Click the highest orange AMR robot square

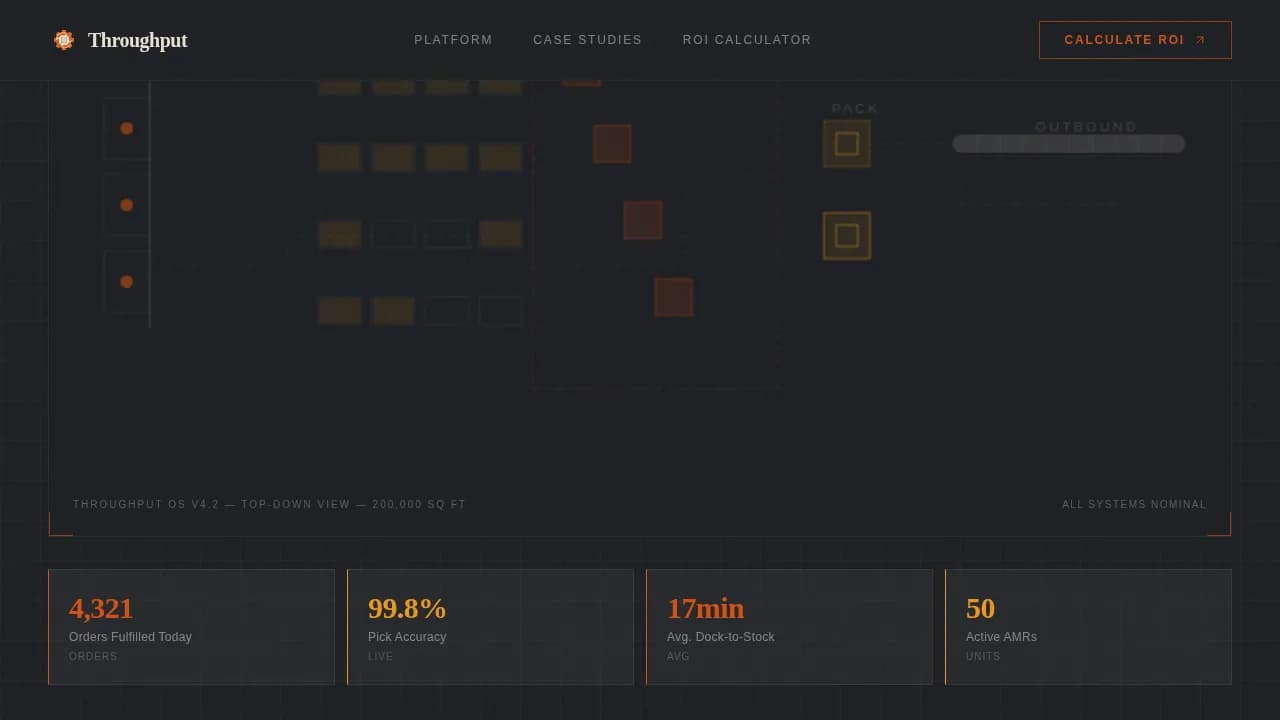coord(612,144)
